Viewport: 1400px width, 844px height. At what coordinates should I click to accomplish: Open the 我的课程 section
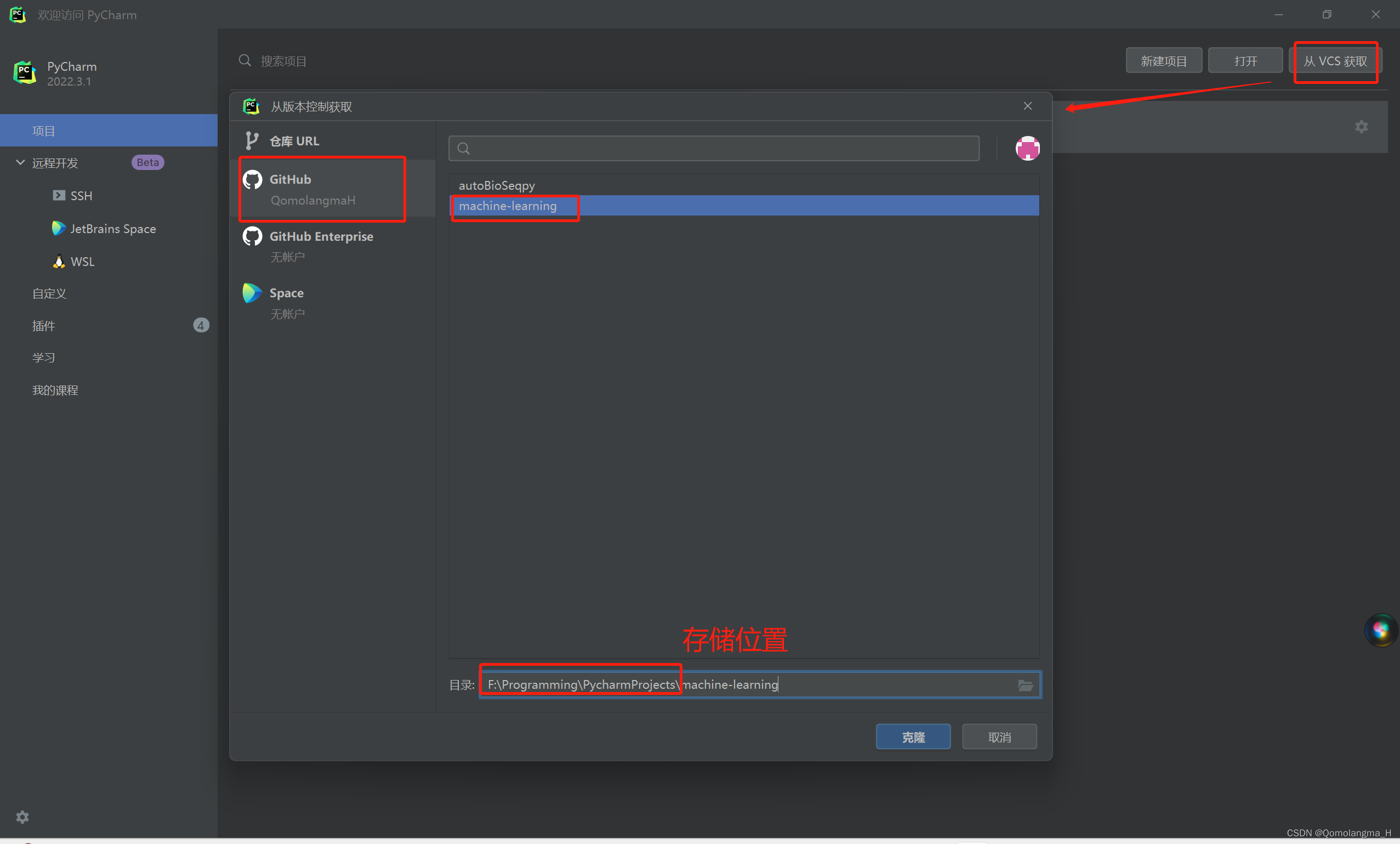tap(55, 389)
